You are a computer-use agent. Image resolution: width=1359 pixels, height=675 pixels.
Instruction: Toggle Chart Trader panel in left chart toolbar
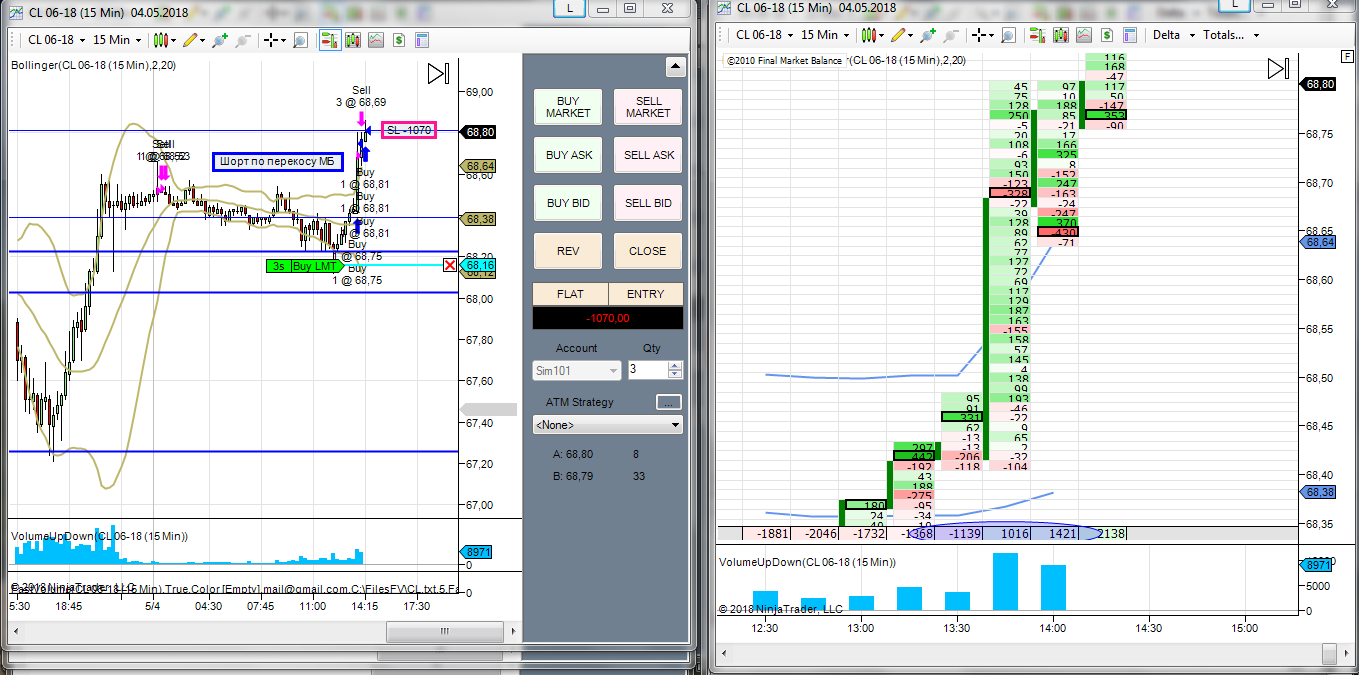coord(329,40)
